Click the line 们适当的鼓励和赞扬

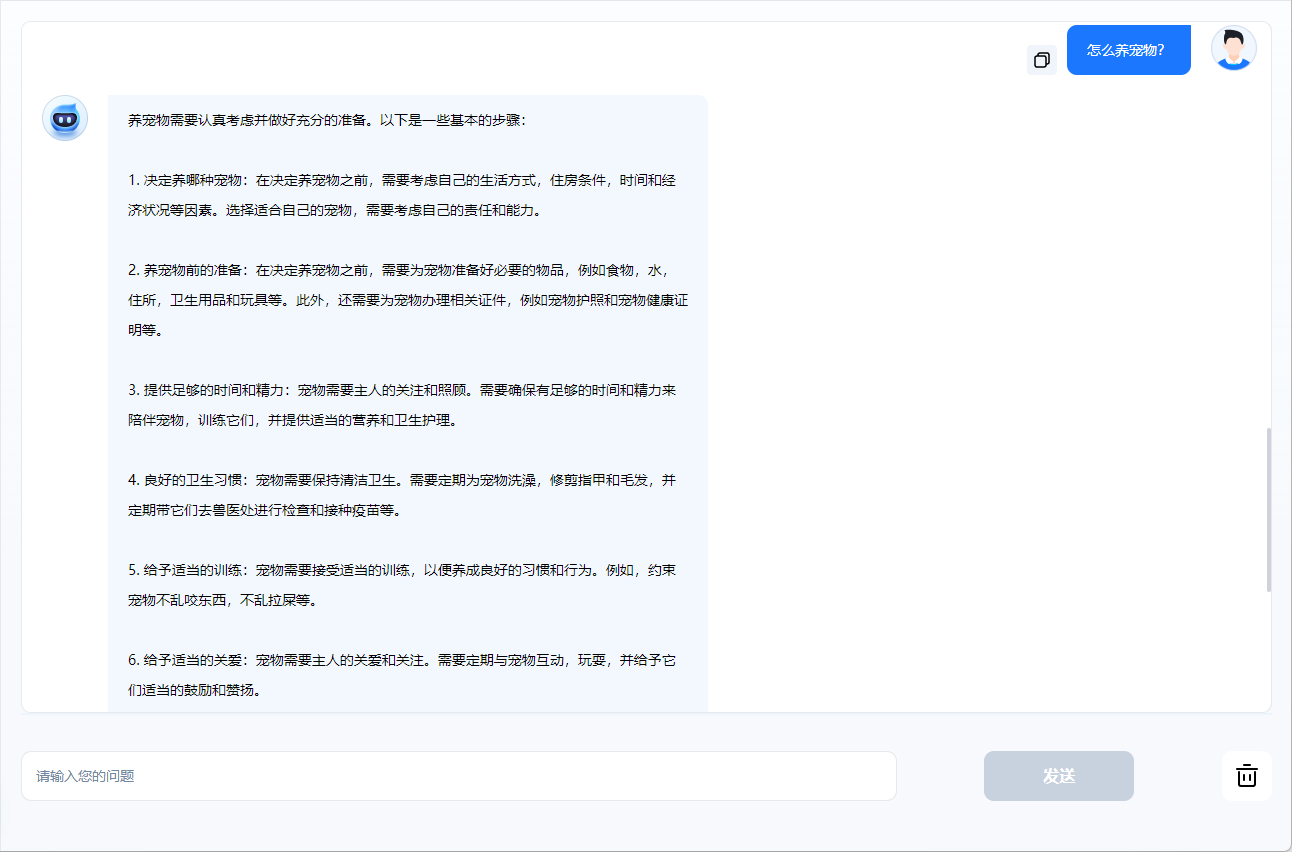point(195,691)
